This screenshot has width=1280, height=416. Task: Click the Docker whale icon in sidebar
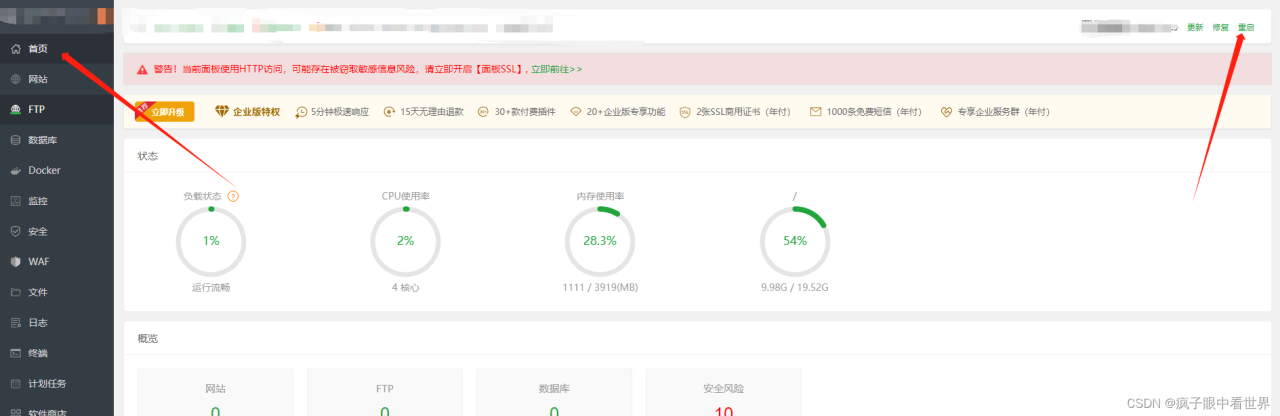[x=15, y=170]
